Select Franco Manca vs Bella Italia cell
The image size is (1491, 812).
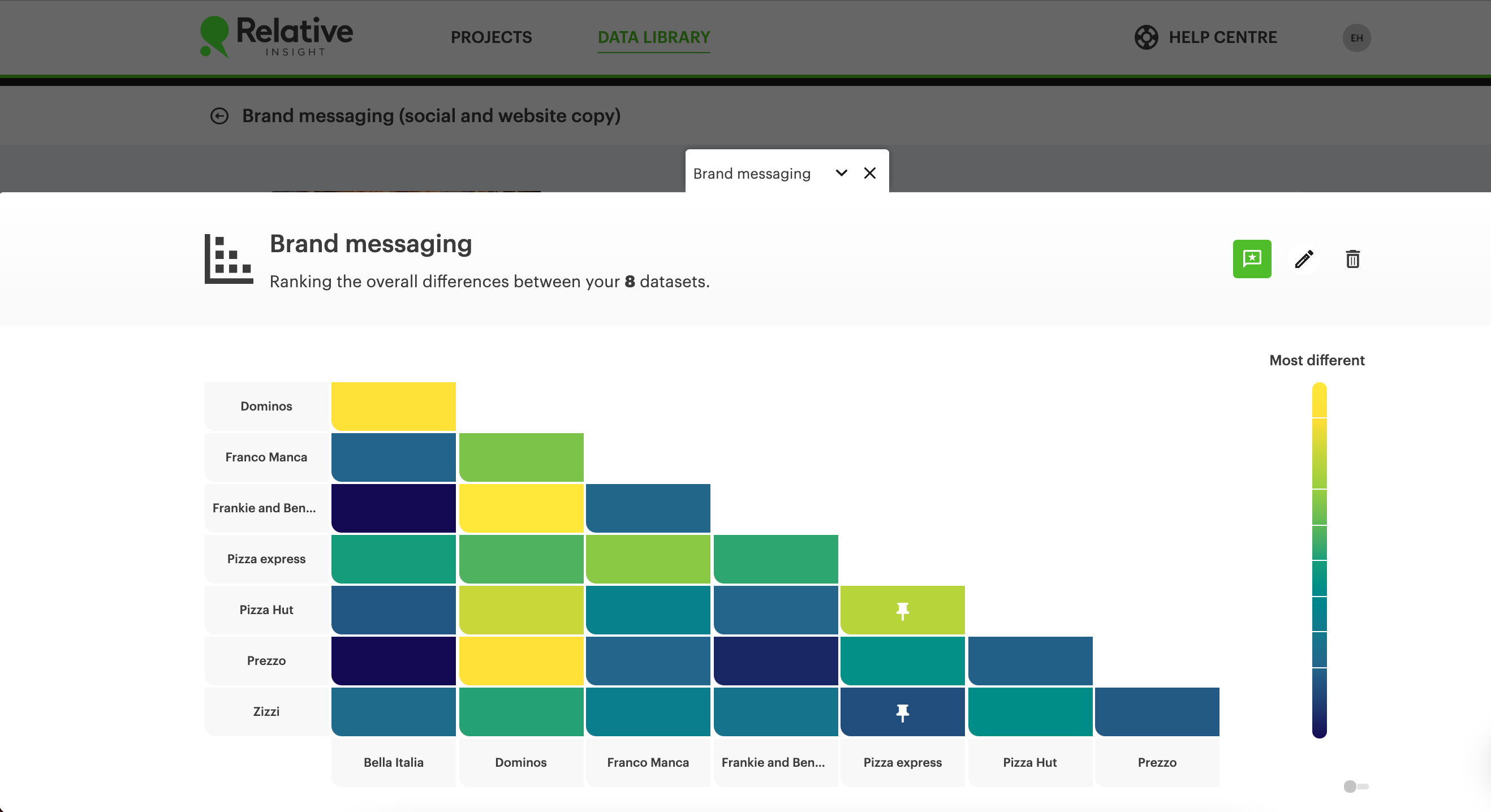coord(393,457)
